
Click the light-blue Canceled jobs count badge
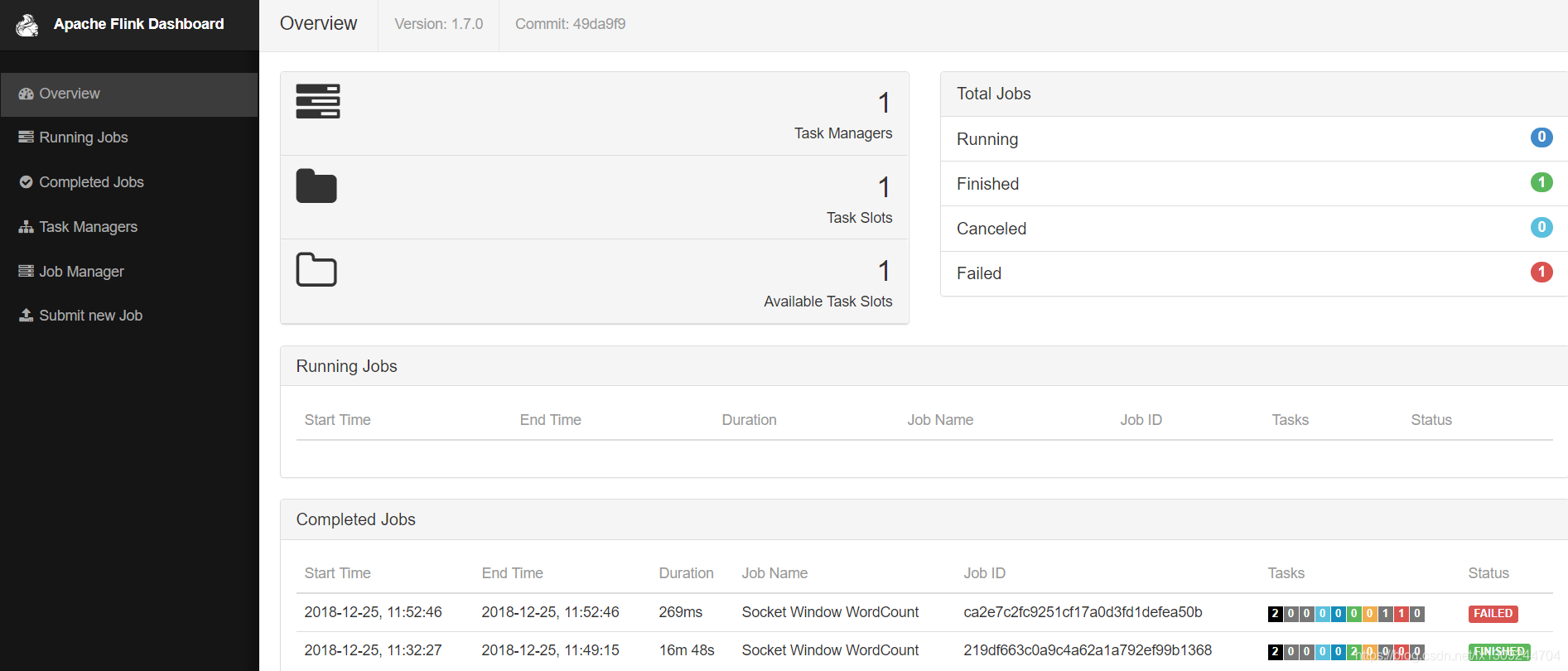coord(1541,227)
